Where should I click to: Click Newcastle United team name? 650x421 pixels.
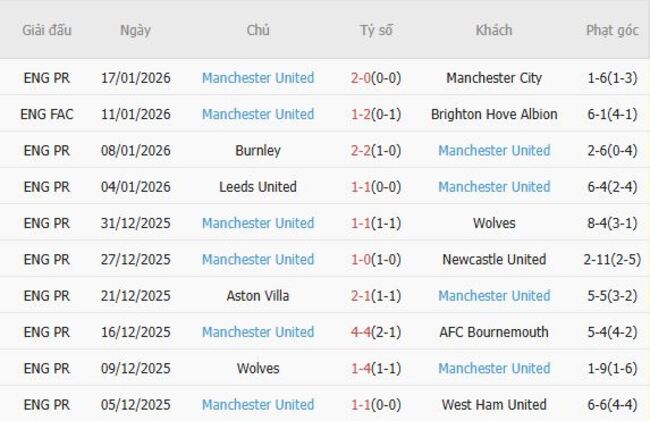click(494, 260)
